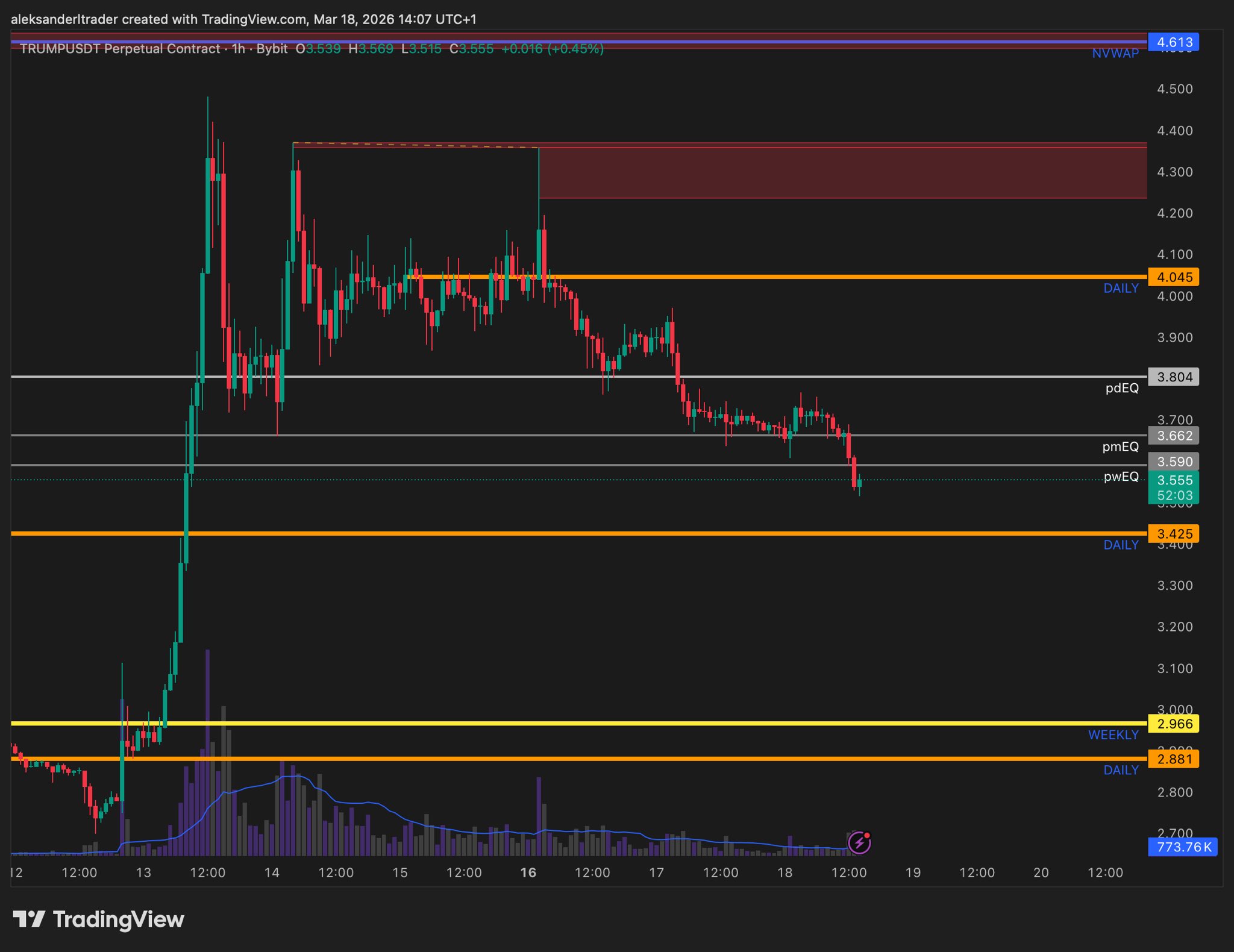This screenshot has height=952, width=1234.
Task: Click the purple lightning bolt icon
Action: [859, 843]
